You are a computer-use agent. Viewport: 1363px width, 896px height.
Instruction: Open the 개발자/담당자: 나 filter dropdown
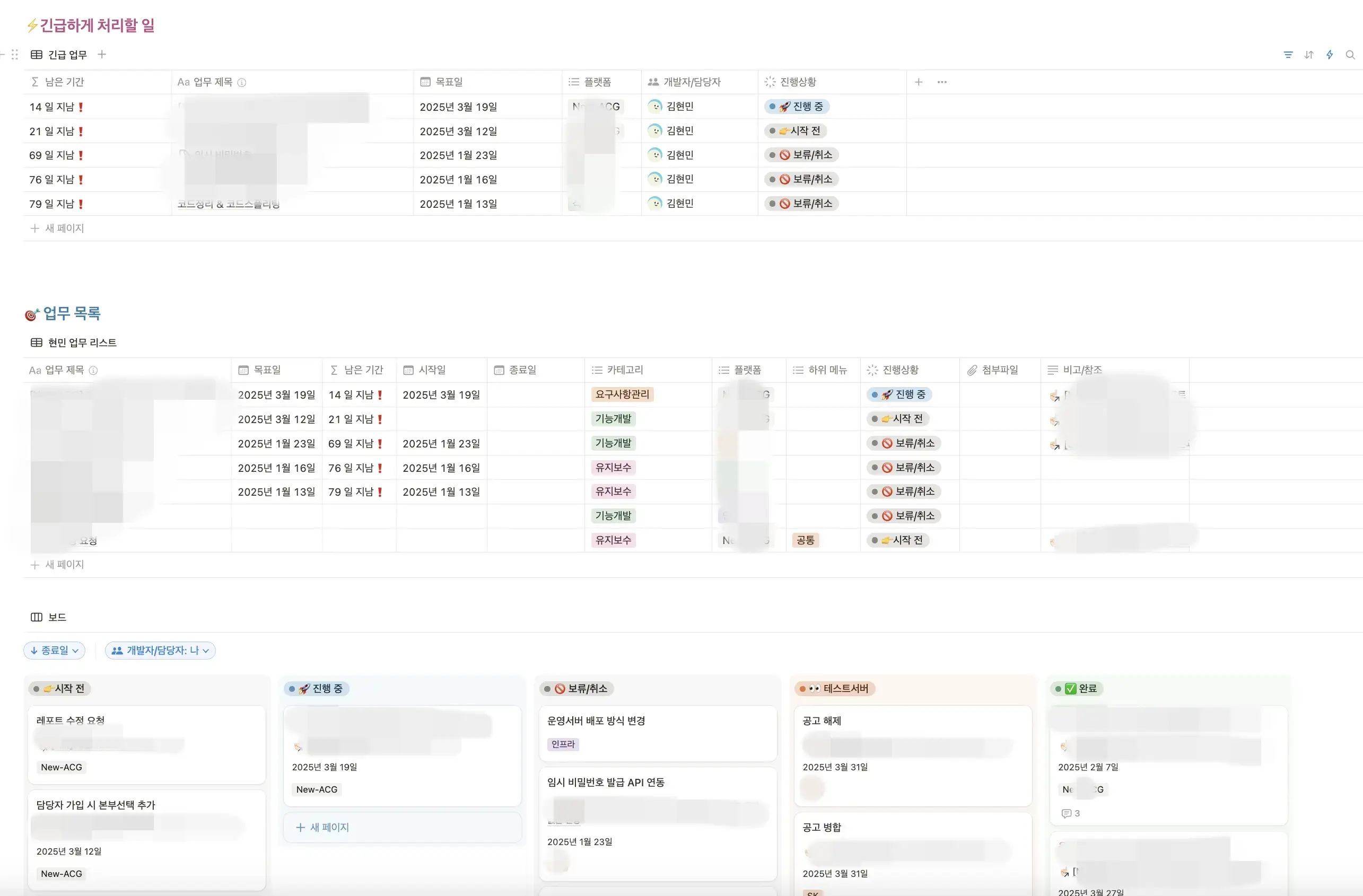(160, 651)
